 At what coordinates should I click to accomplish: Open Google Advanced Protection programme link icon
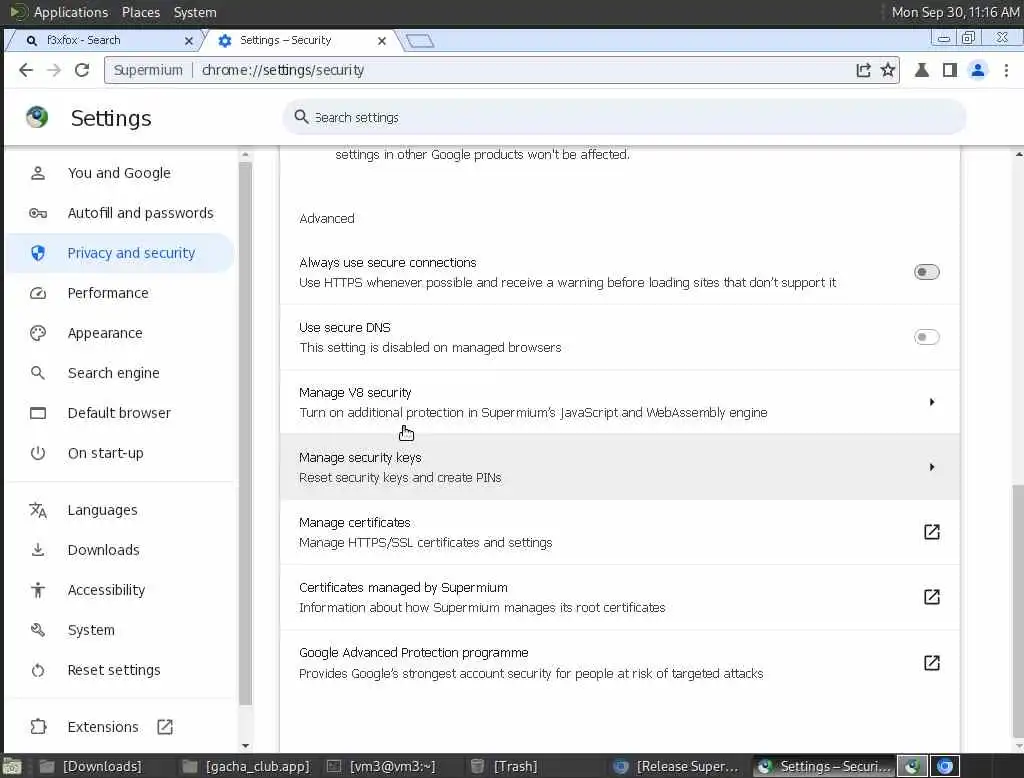[x=932, y=663]
